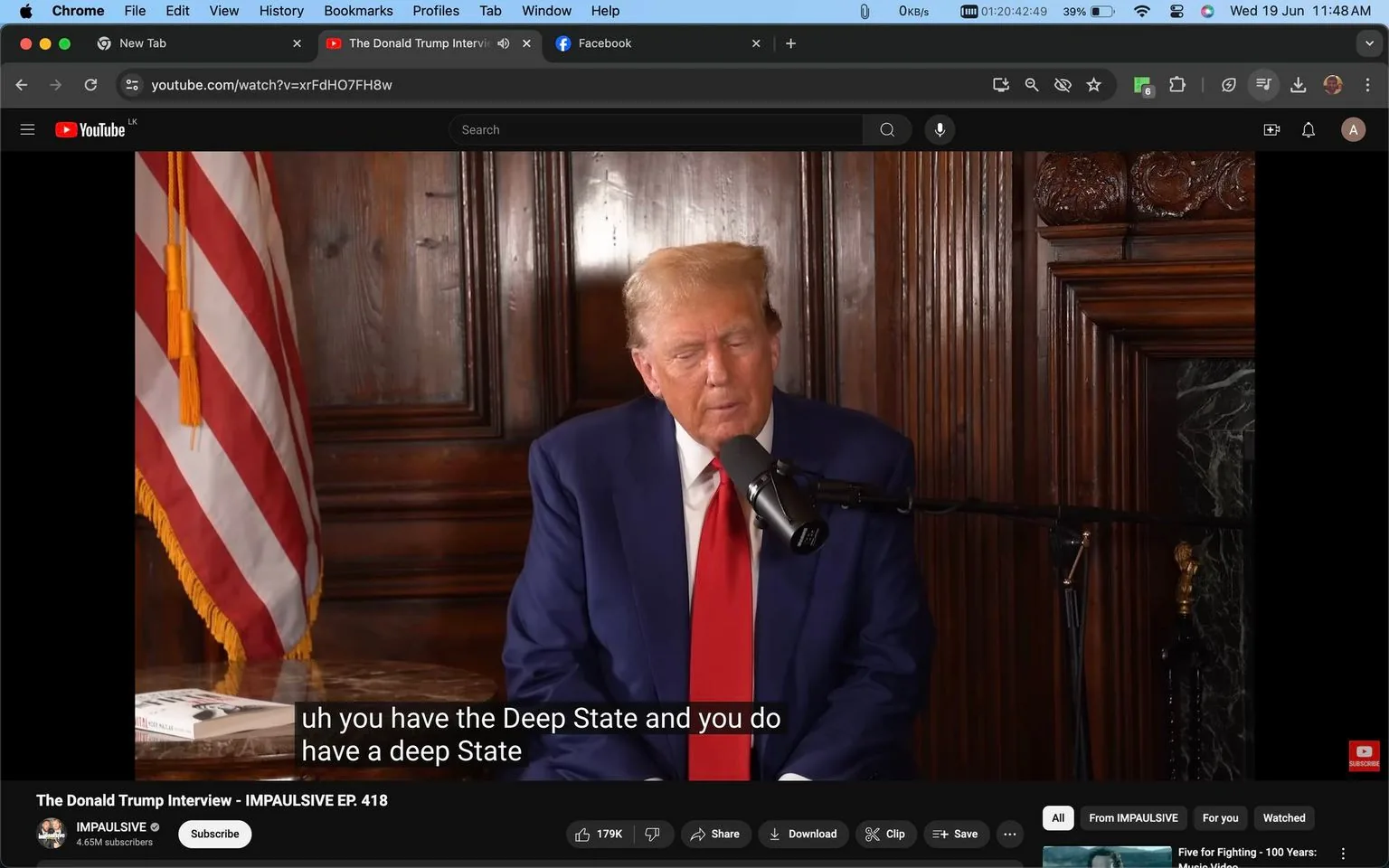Click the Download icon in Chrome toolbar
The height and width of the screenshot is (868, 1389).
tap(1299, 84)
